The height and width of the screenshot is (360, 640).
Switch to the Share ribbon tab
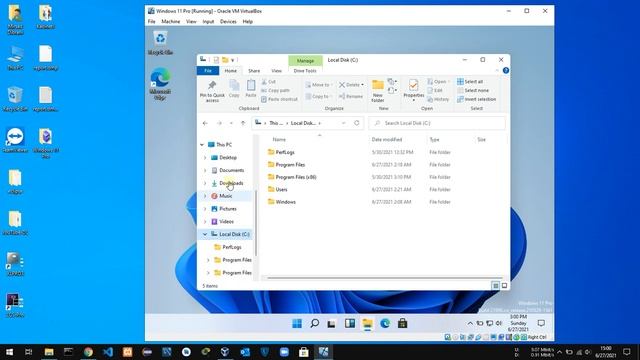tap(254, 71)
